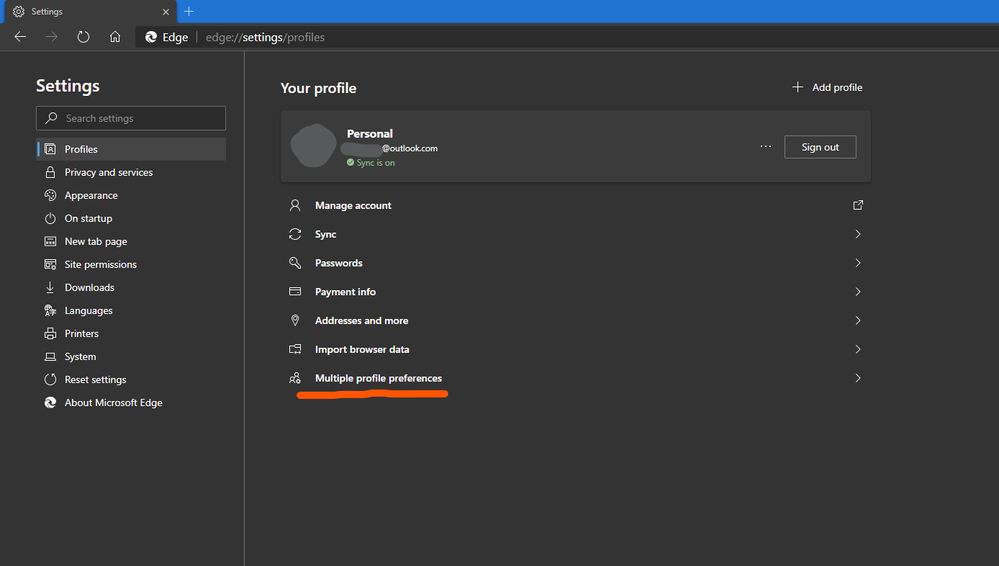Open a new tab with plus icon

(x=189, y=11)
